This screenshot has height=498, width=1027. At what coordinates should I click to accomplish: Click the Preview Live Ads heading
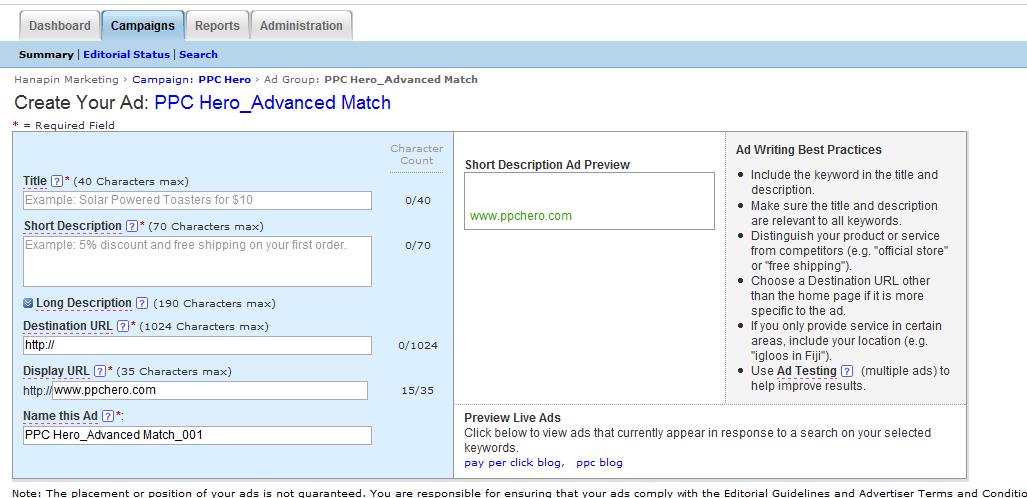coord(512,417)
